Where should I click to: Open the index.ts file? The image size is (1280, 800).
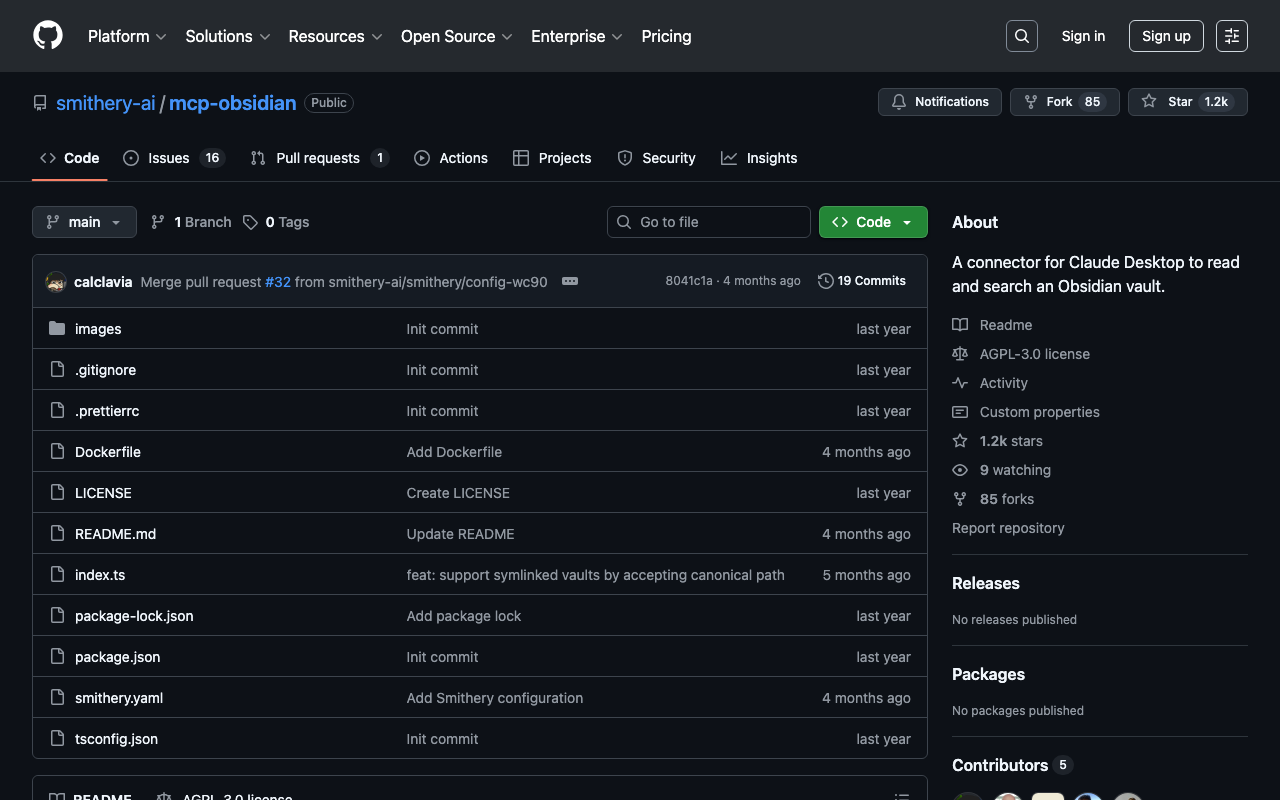click(100, 575)
